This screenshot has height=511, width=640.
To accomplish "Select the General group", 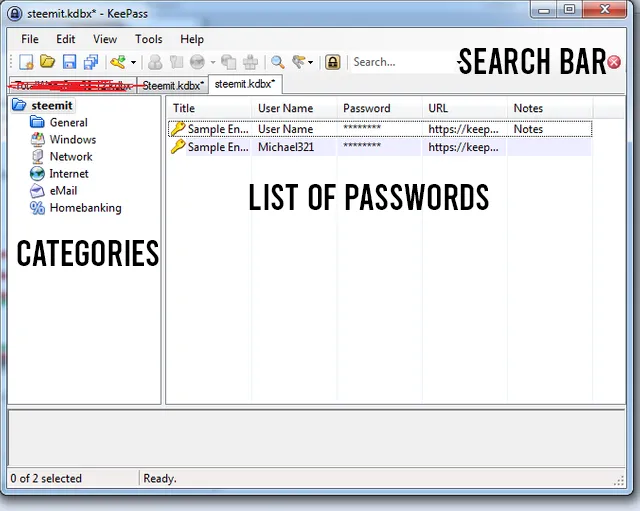I will pyautogui.click(x=69, y=122).
